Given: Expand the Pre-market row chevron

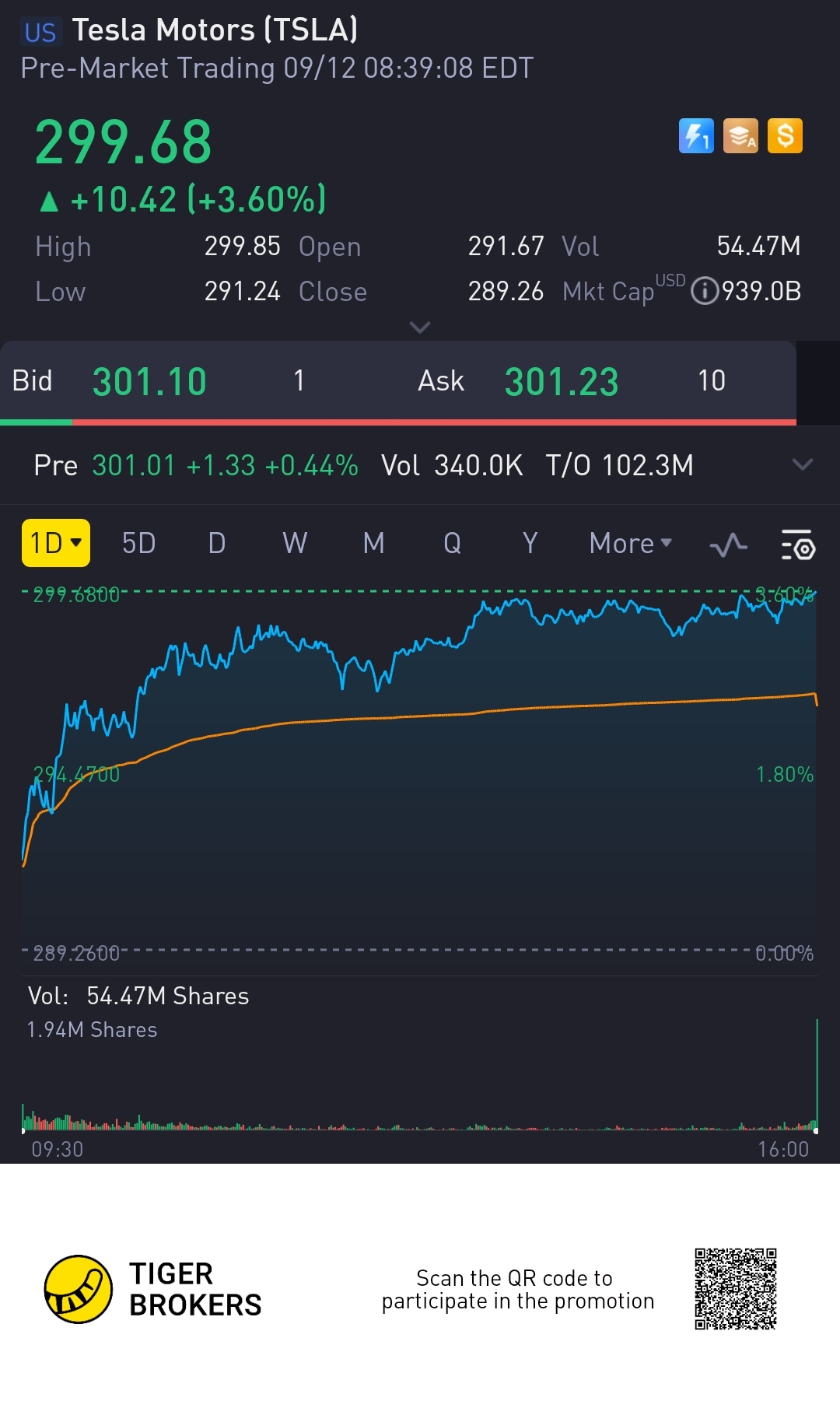Looking at the screenshot, I should tap(802, 465).
